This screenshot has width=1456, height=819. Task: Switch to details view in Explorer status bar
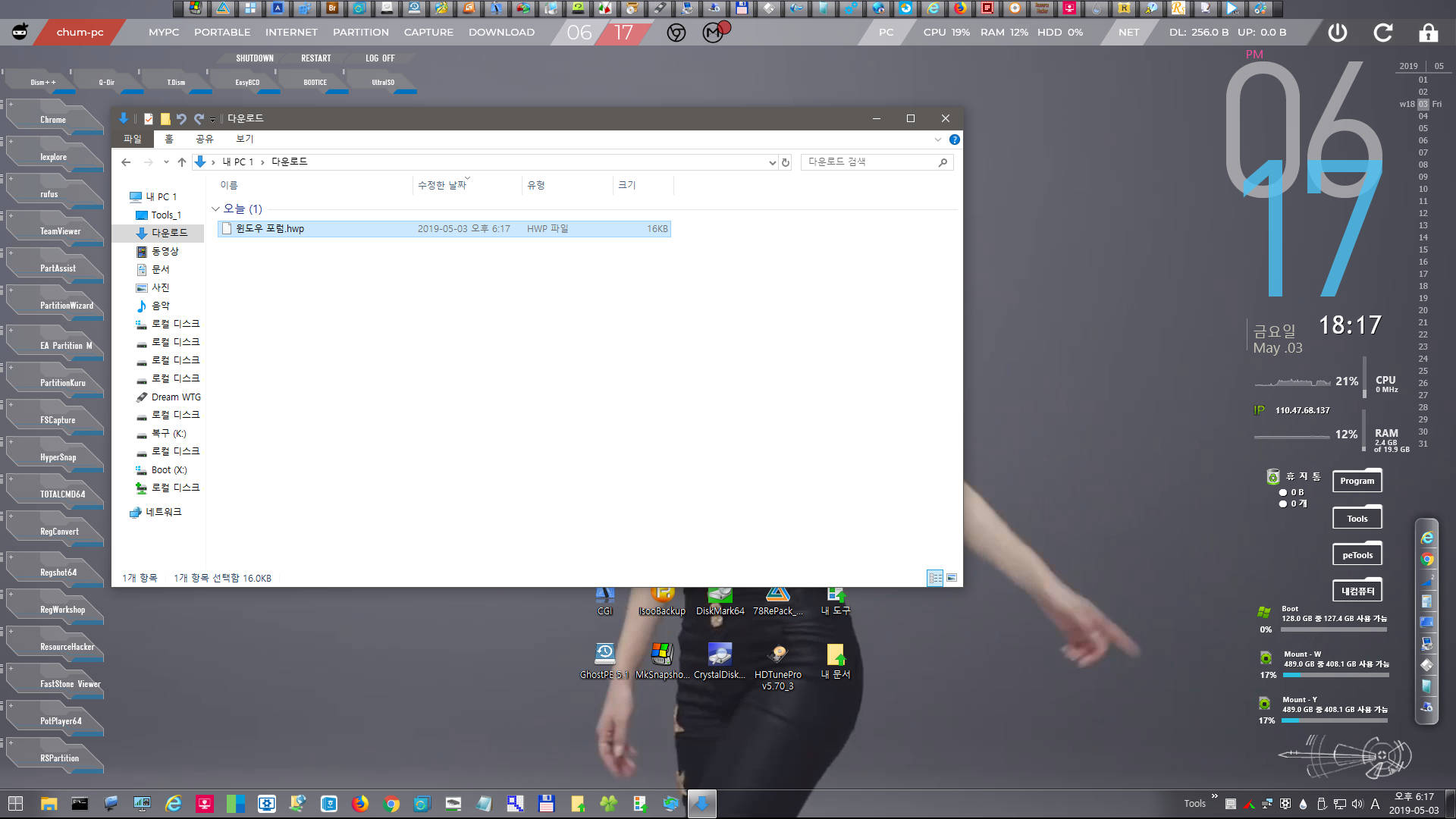935,578
